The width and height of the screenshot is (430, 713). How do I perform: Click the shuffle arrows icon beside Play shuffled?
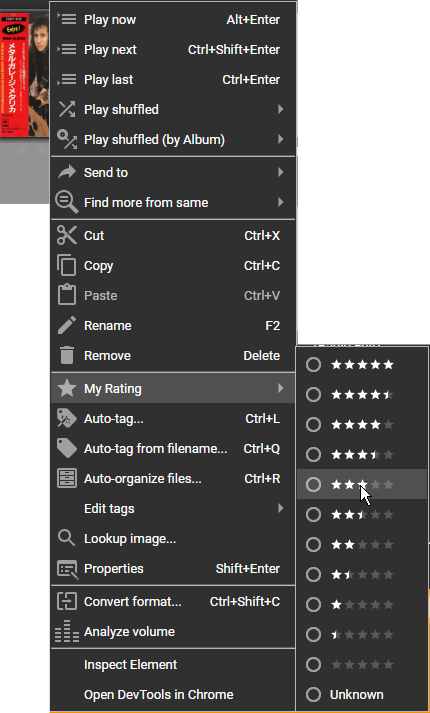(67, 110)
